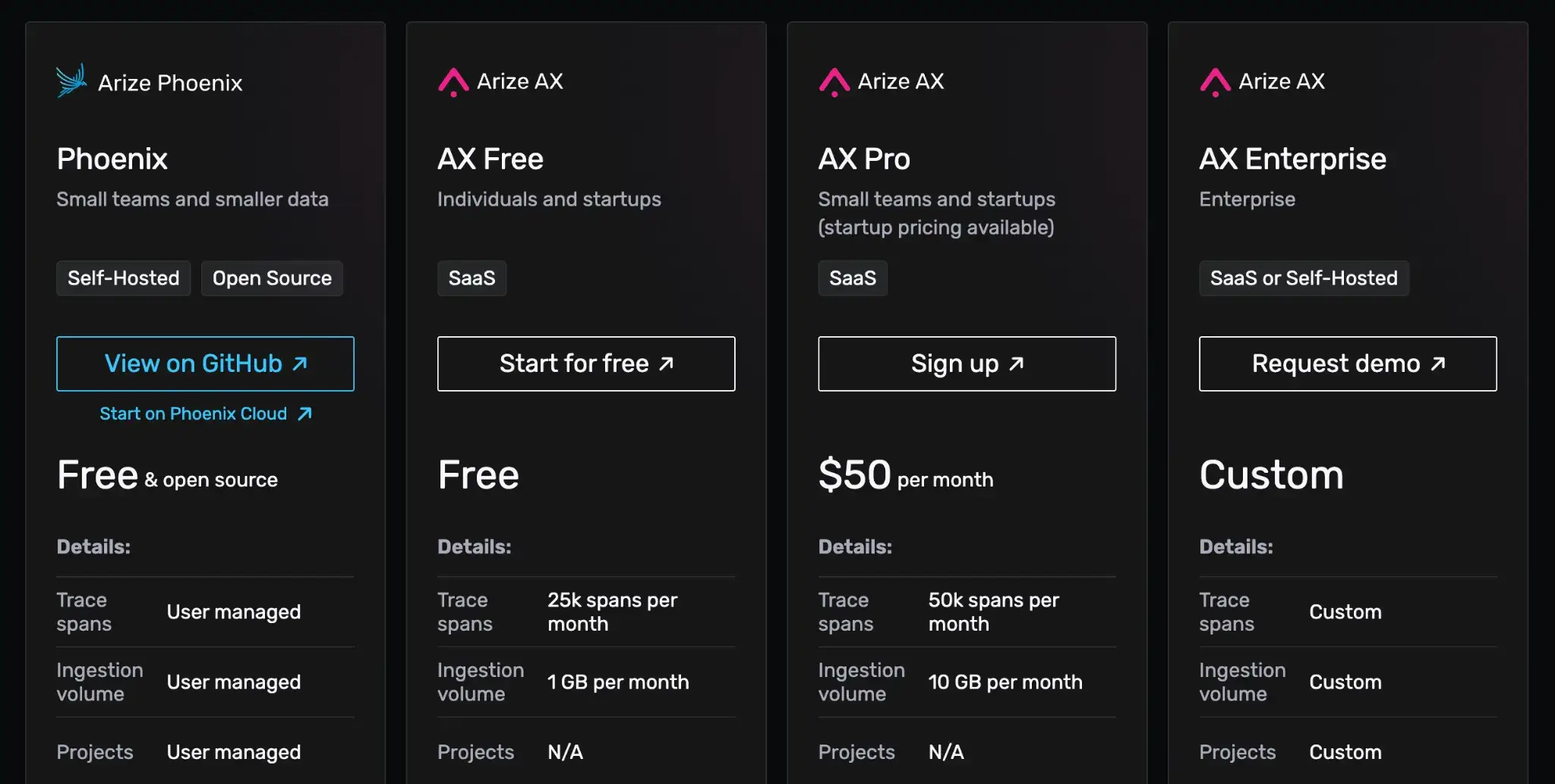This screenshot has height=784, width=1555.
Task: Click the Self-Hosted tag on Phoenix card
Action: 124,279
